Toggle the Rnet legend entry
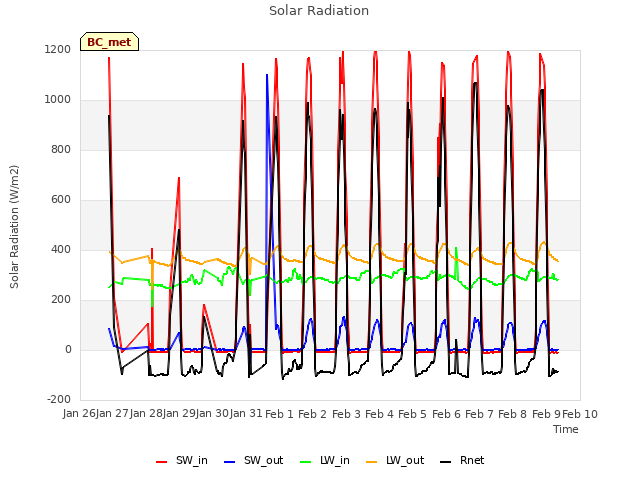The height and width of the screenshot is (480, 640). point(462,460)
